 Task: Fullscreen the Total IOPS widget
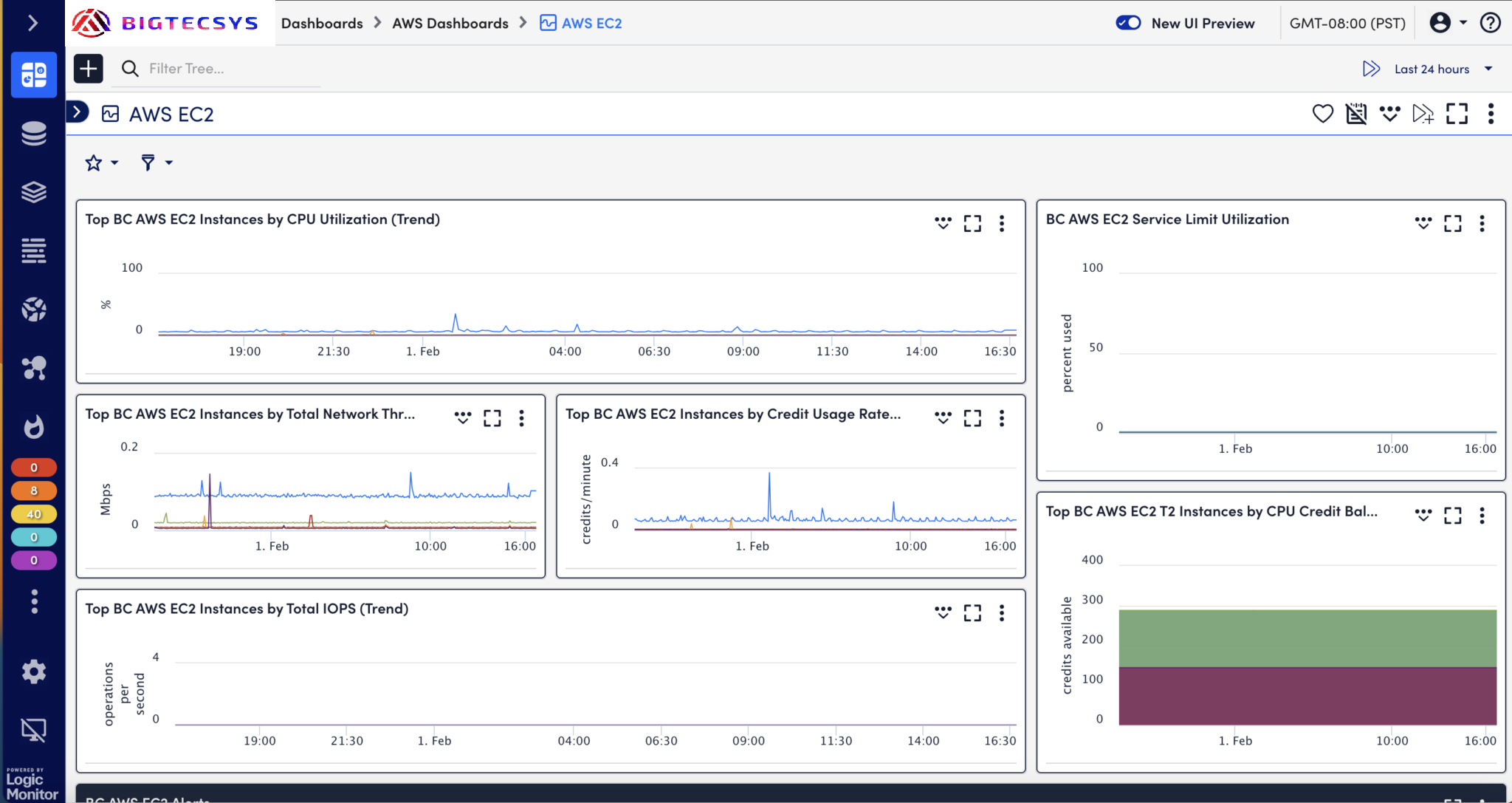click(x=972, y=612)
